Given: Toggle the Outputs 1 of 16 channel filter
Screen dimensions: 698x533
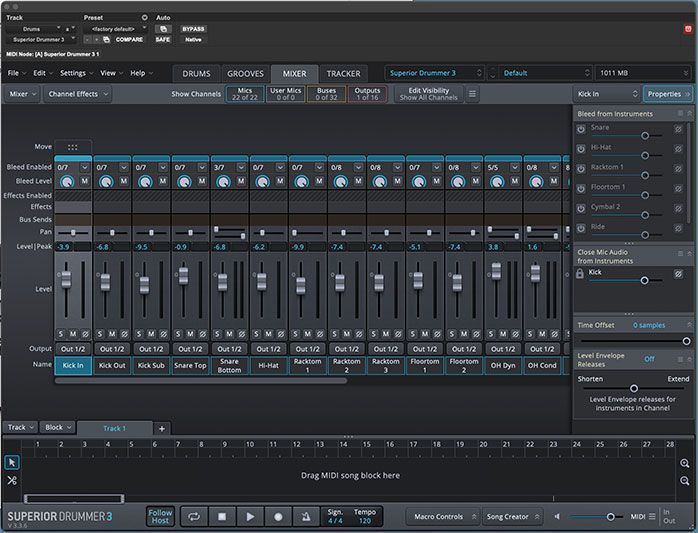Looking at the screenshot, I should pyautogui.click(x=367, y=94).
